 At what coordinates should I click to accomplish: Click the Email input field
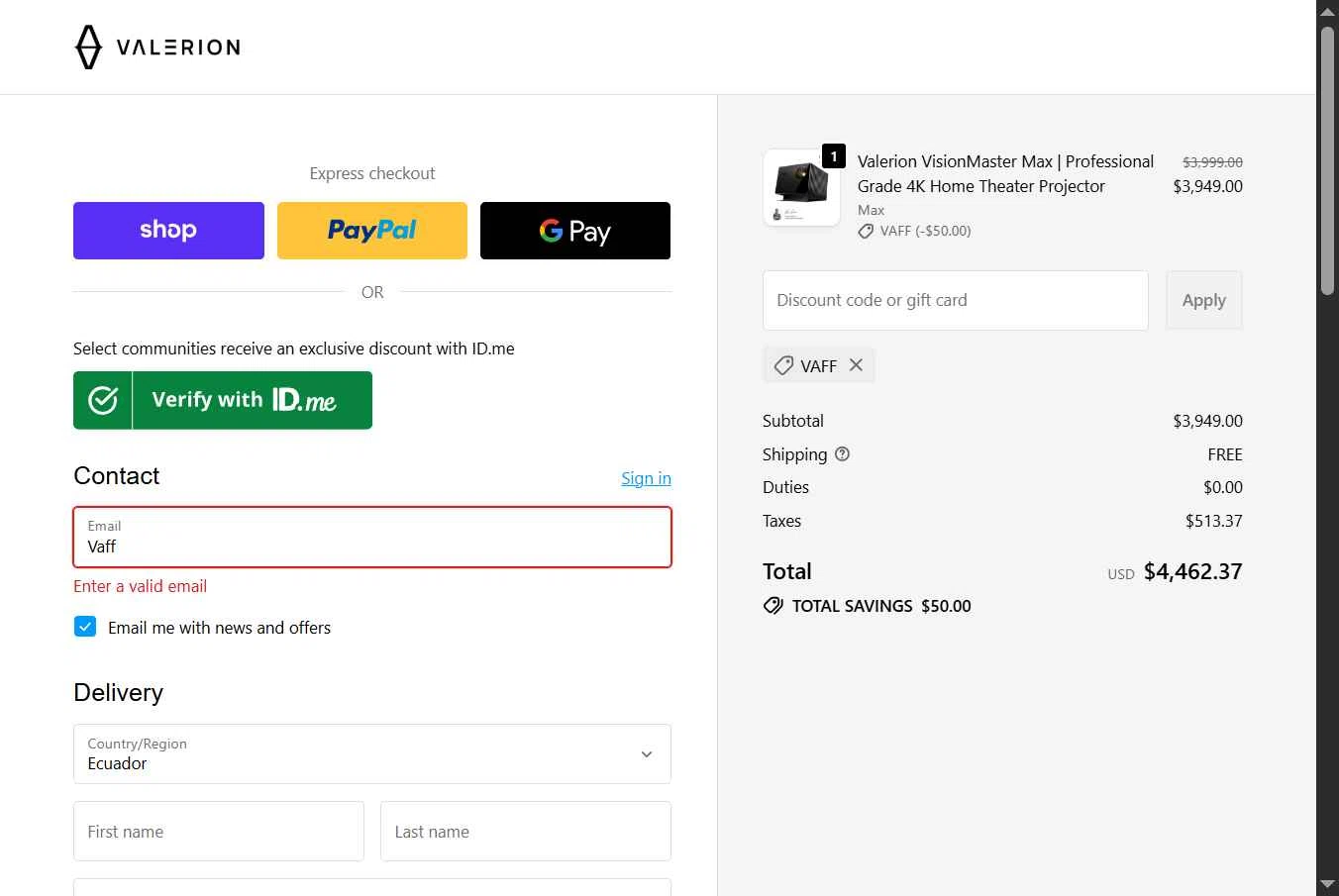(372, 538)
